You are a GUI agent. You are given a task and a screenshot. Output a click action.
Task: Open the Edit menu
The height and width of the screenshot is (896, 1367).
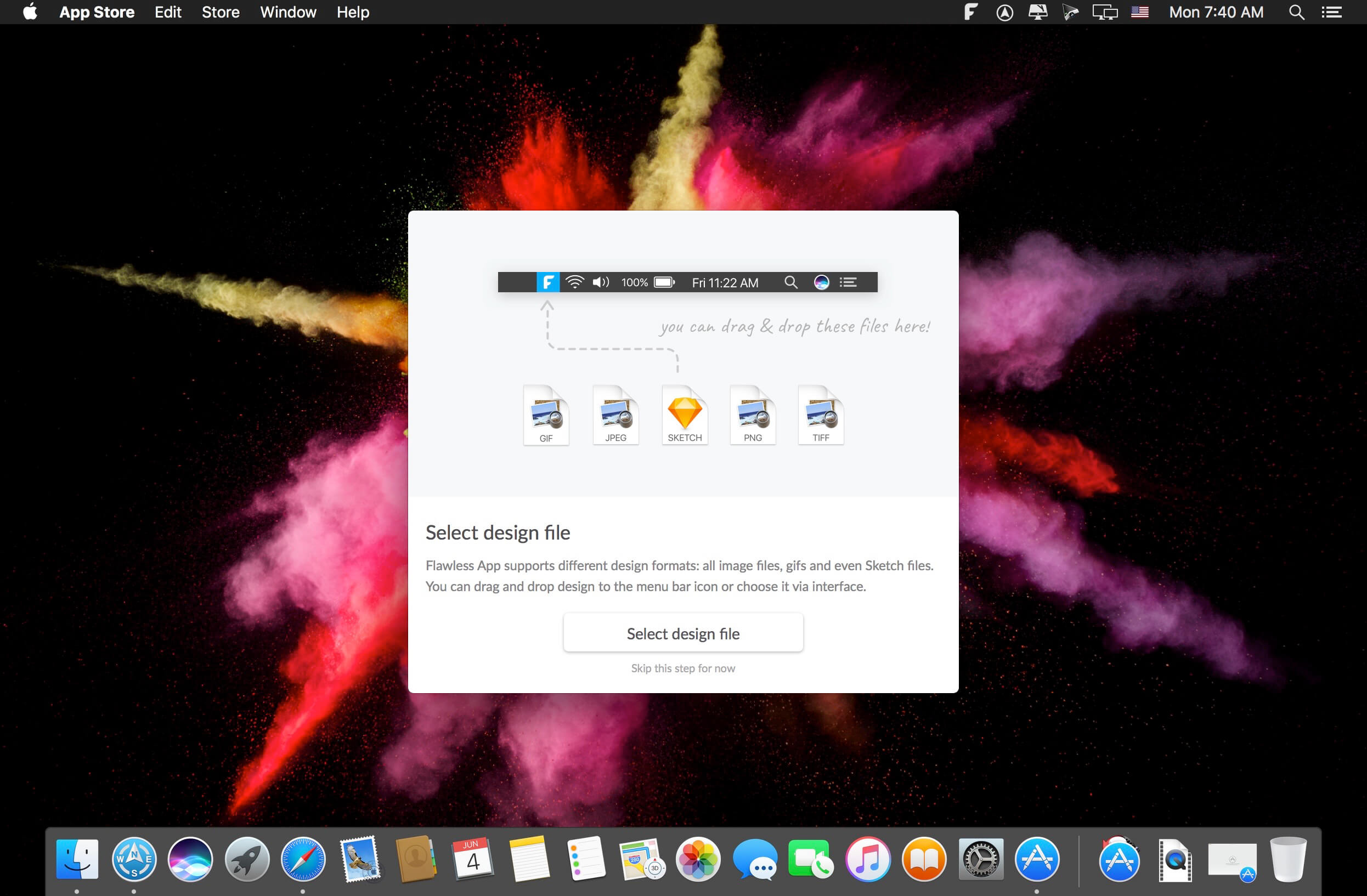click(x=168, y=12)
